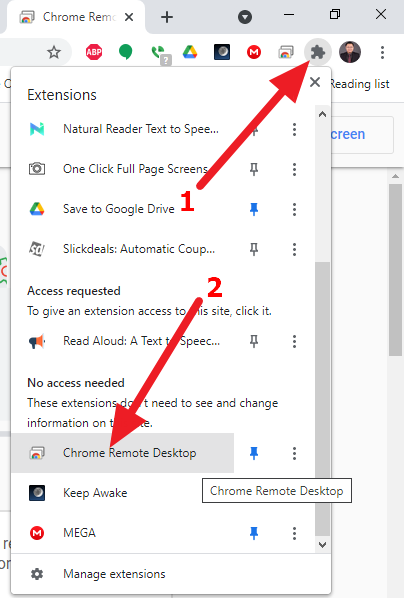
Task: Click the Chrome Remote Desktop toolbar icon
Action: [x=286, y=52]
